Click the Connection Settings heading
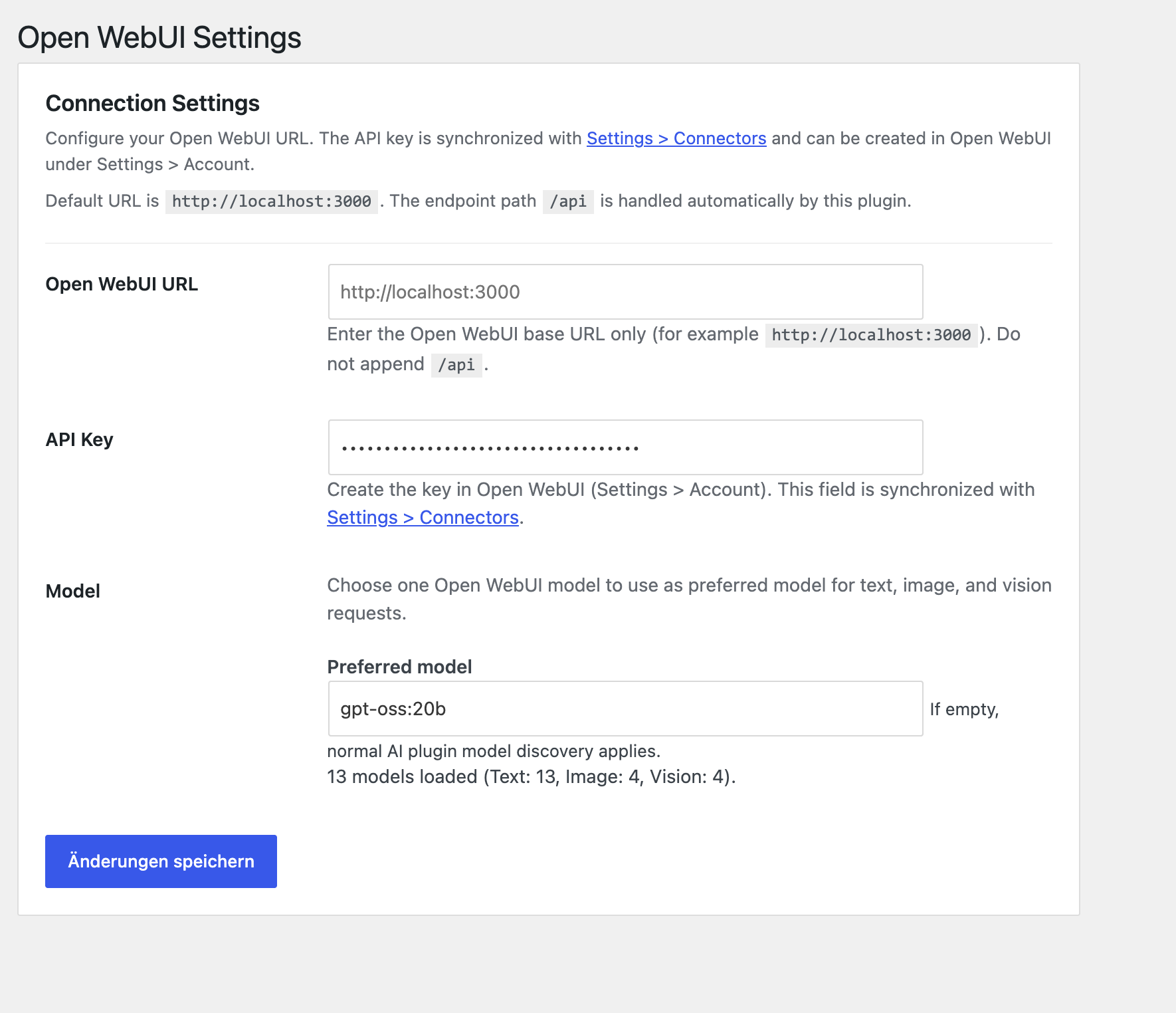The width and height of the screenshot is (1176, 1013). (151, 103)
